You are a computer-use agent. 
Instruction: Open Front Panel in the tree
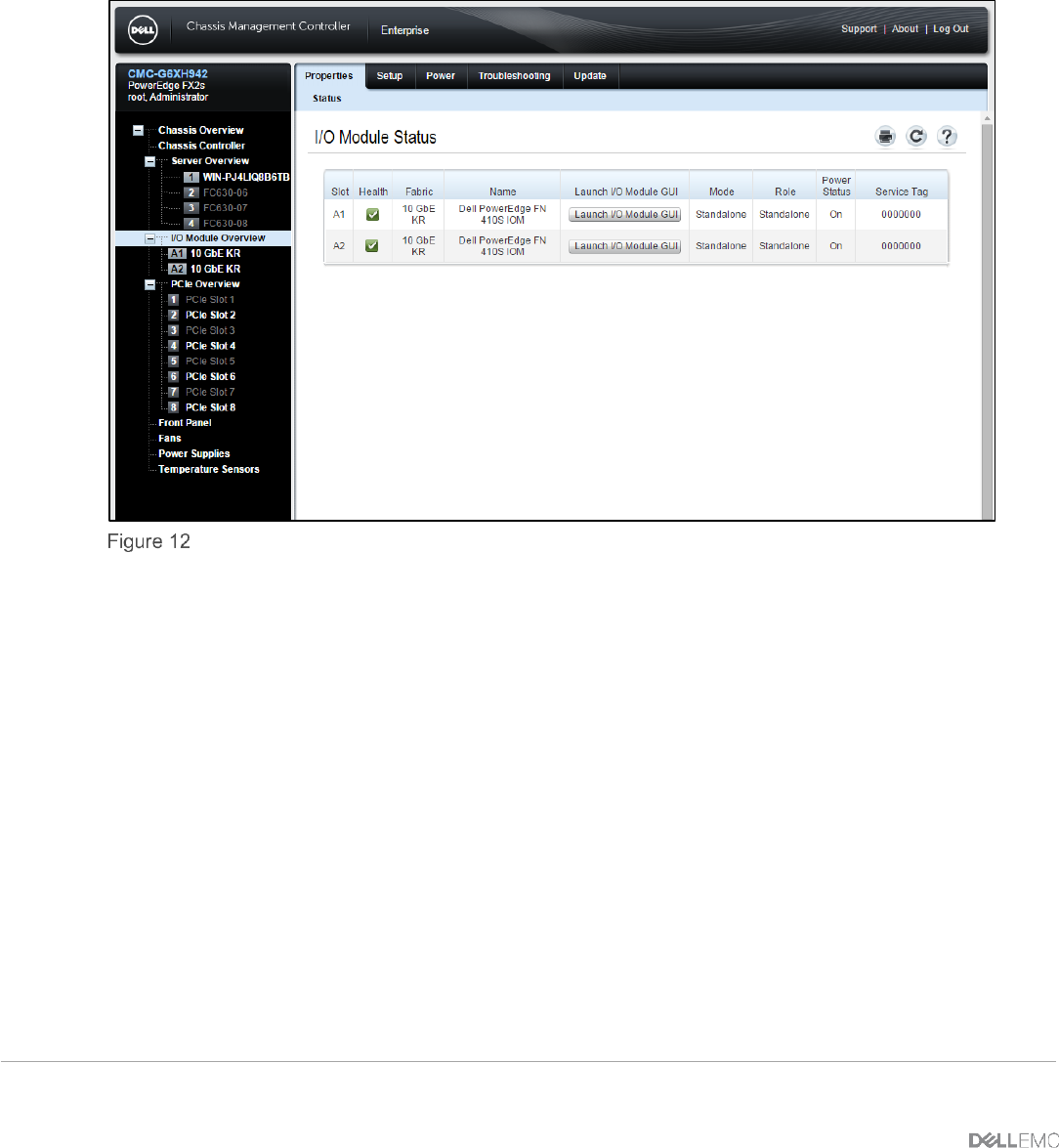click(186, 422)
